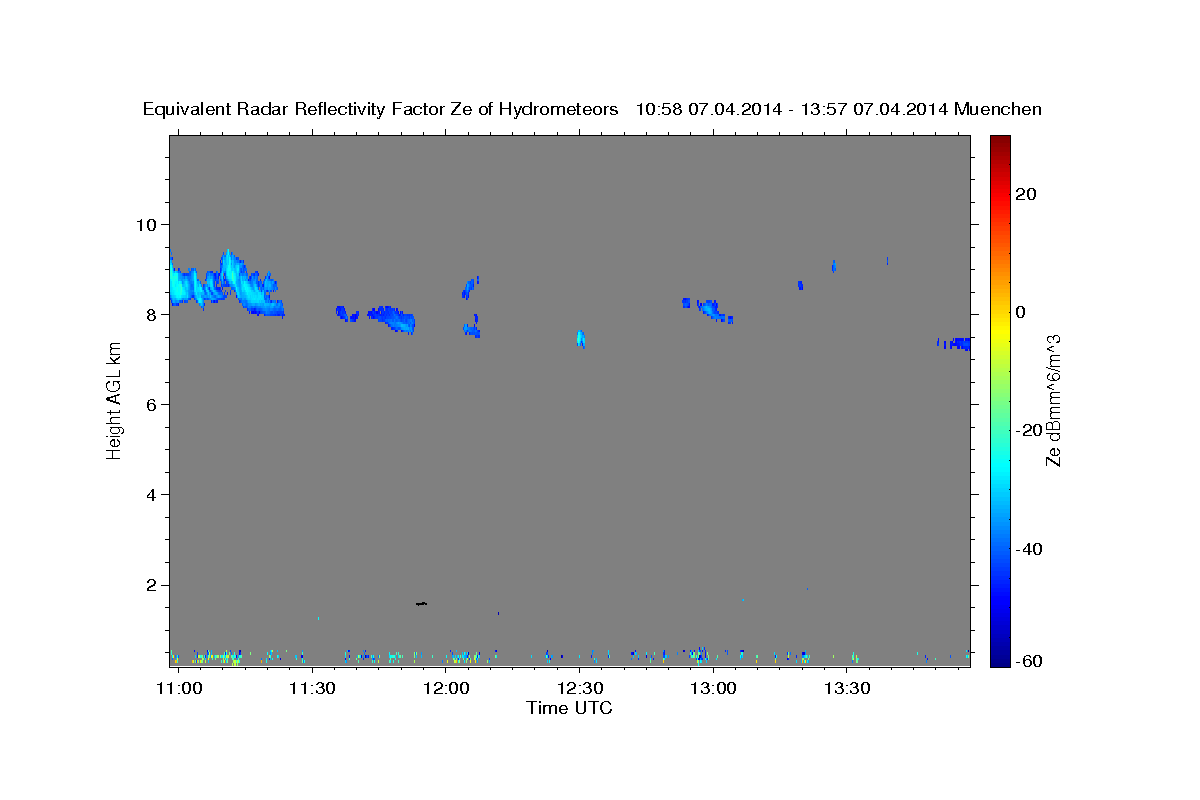Click the '13:00' time tick label
Viewport: 1200px width, 800px height.
pos(714,689)
